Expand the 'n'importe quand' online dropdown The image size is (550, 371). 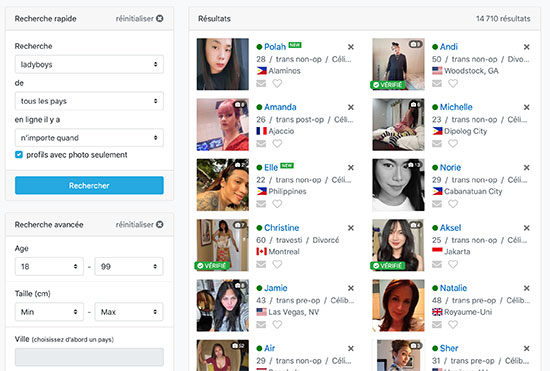[89, 138]
